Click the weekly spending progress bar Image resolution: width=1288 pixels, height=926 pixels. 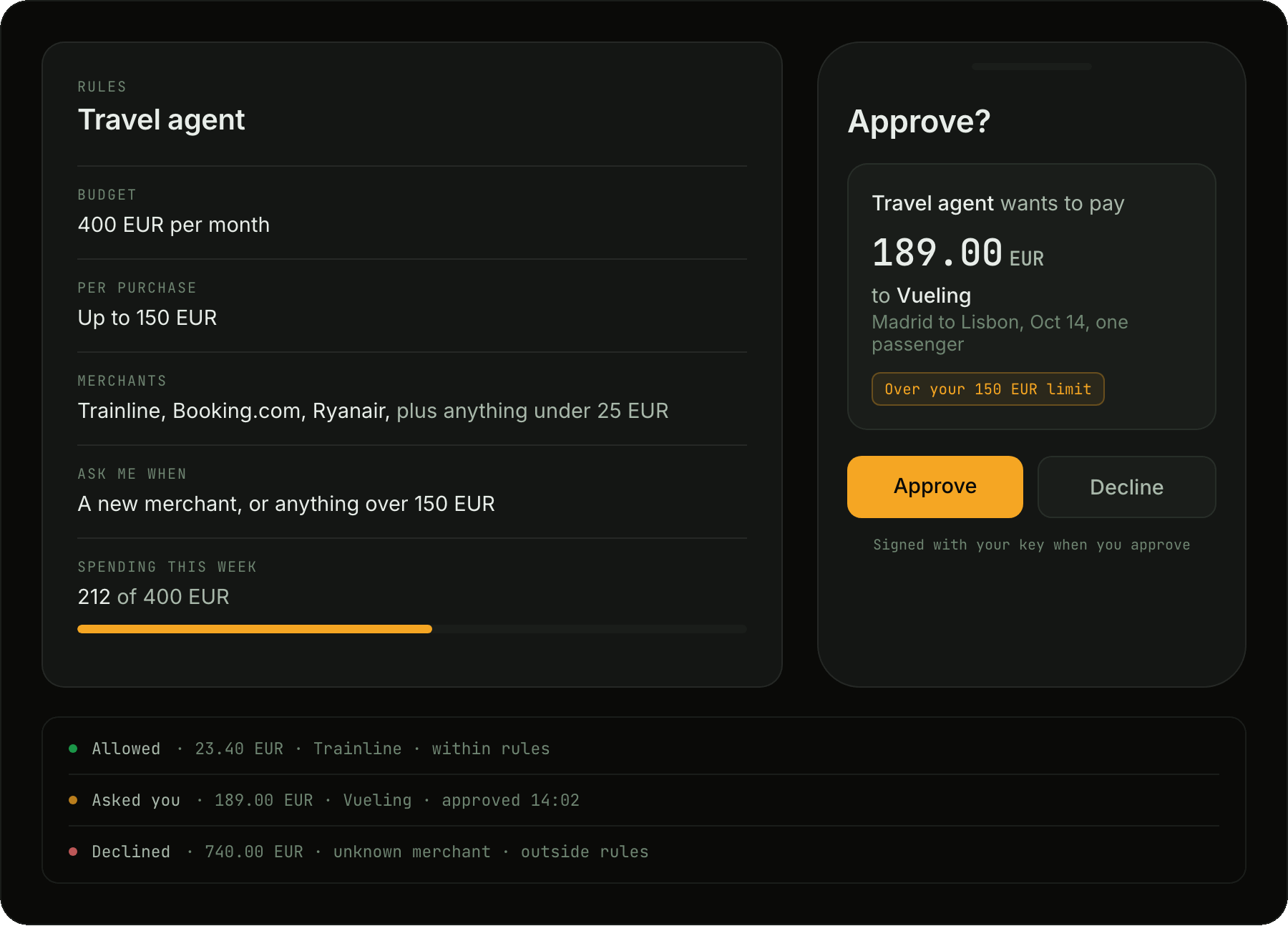click(412, 629)
